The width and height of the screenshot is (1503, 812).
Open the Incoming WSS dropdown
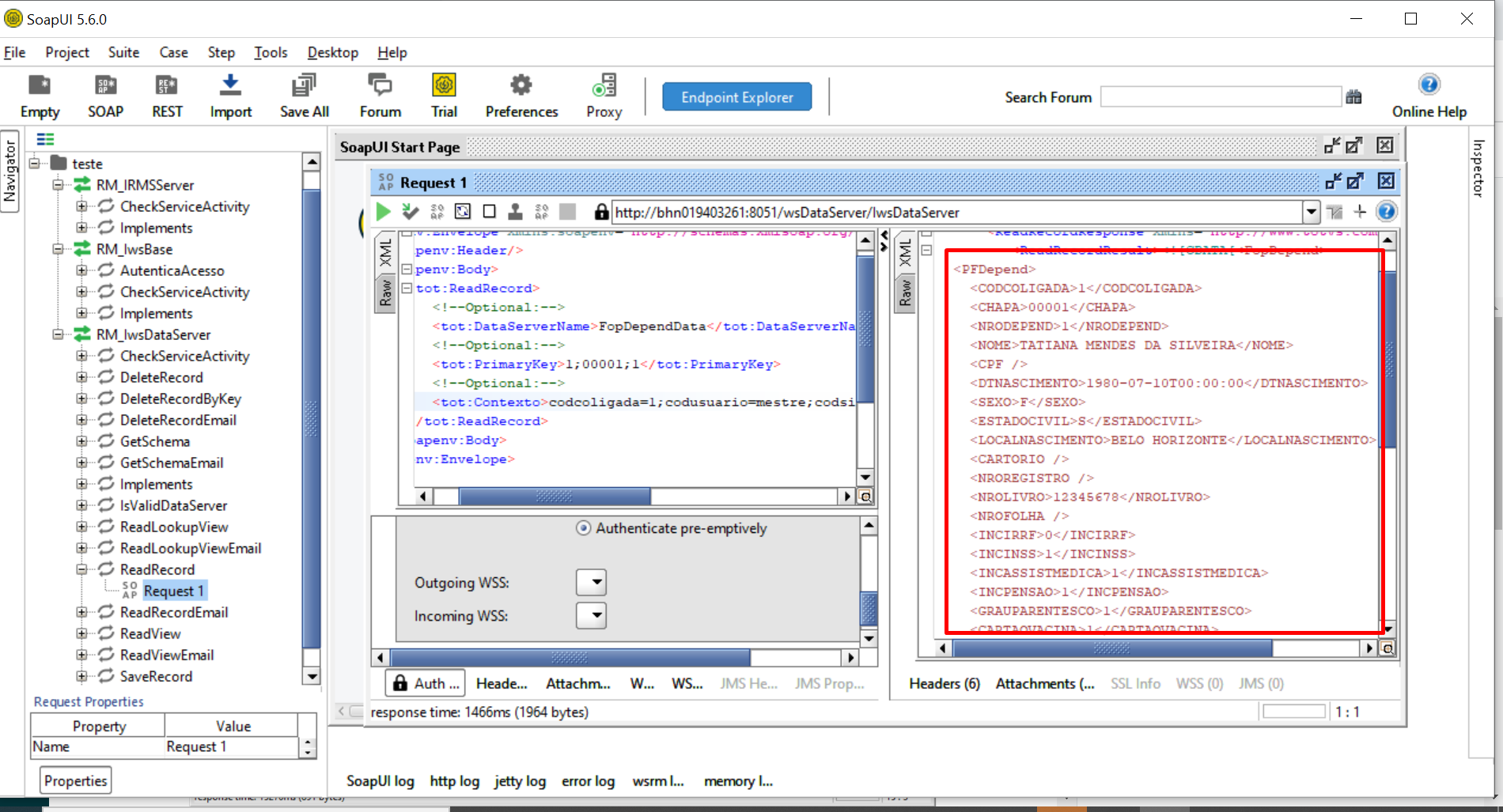591,616
